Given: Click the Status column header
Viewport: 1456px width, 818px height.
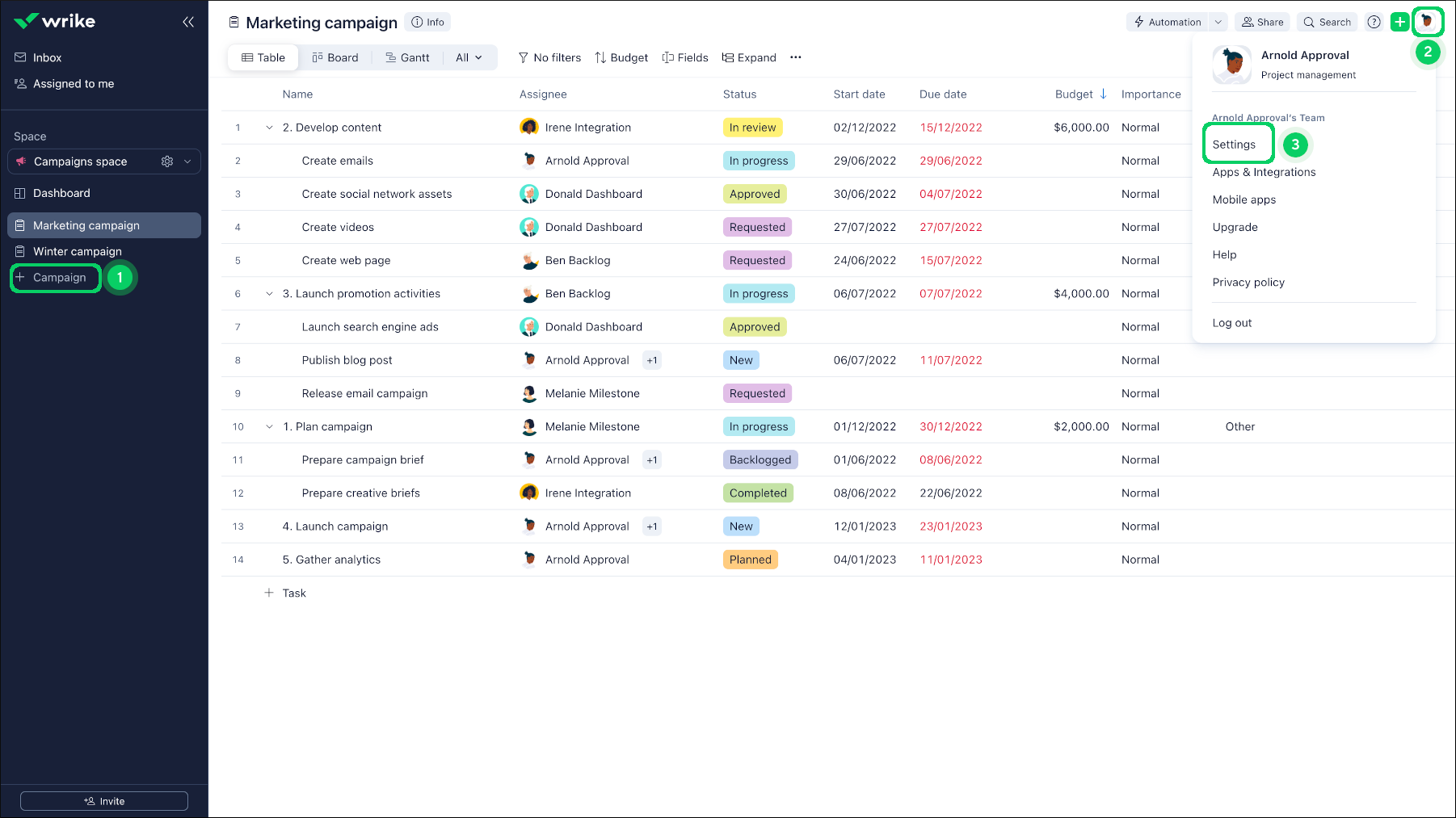Looking at the screenshot, I should 739,94.
